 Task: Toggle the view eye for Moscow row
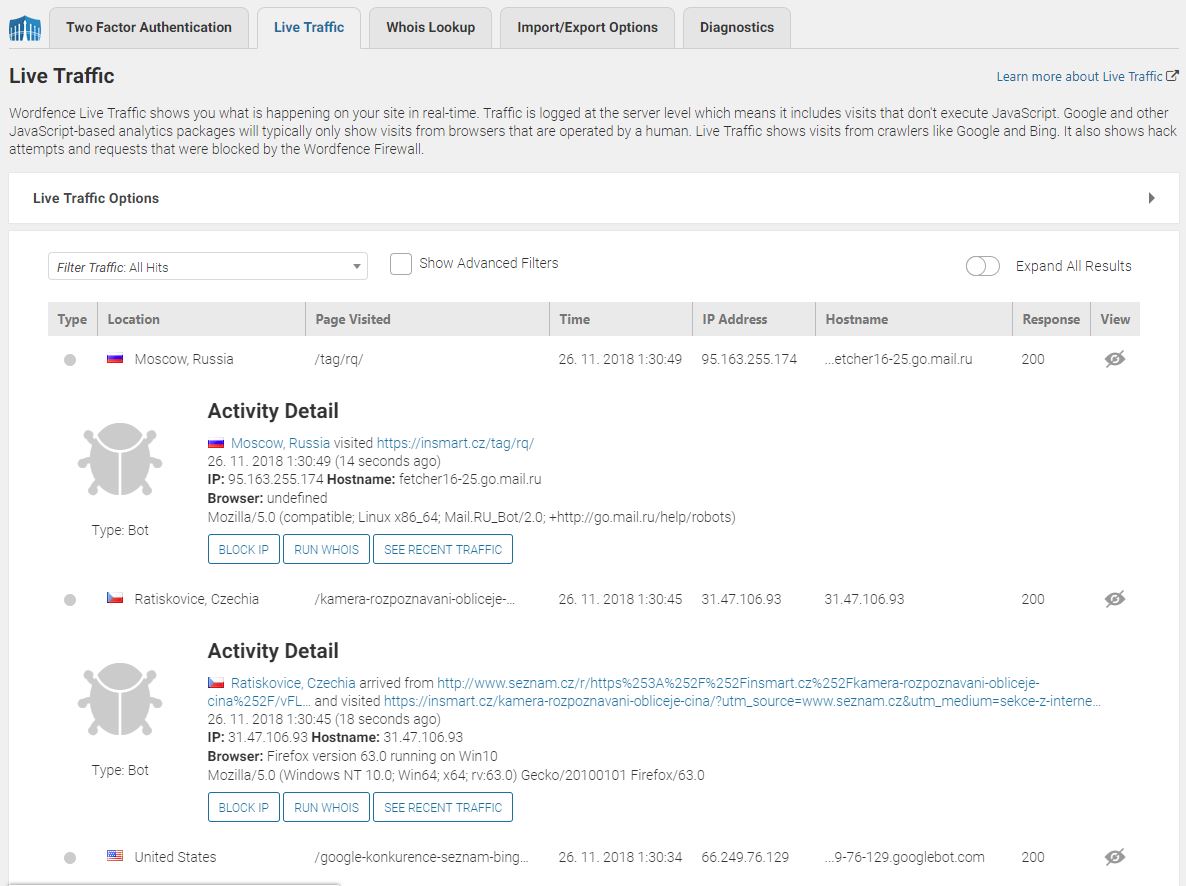point(1115,359)
